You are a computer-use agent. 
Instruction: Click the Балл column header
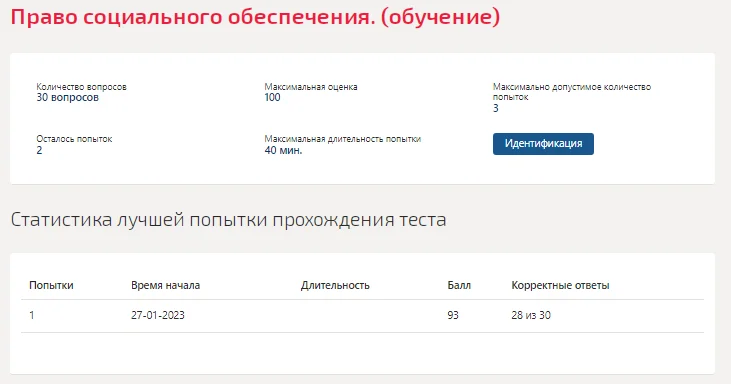[459, 285]
